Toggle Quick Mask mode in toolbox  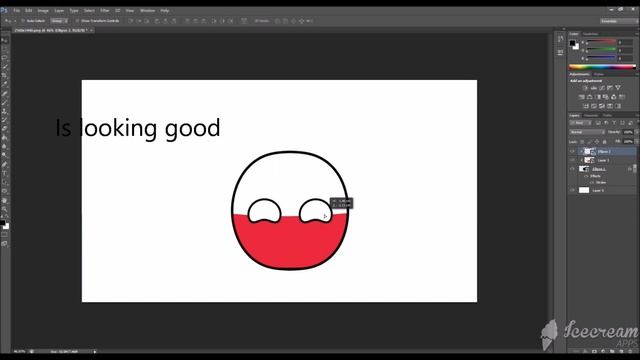[x=4, y=235]
